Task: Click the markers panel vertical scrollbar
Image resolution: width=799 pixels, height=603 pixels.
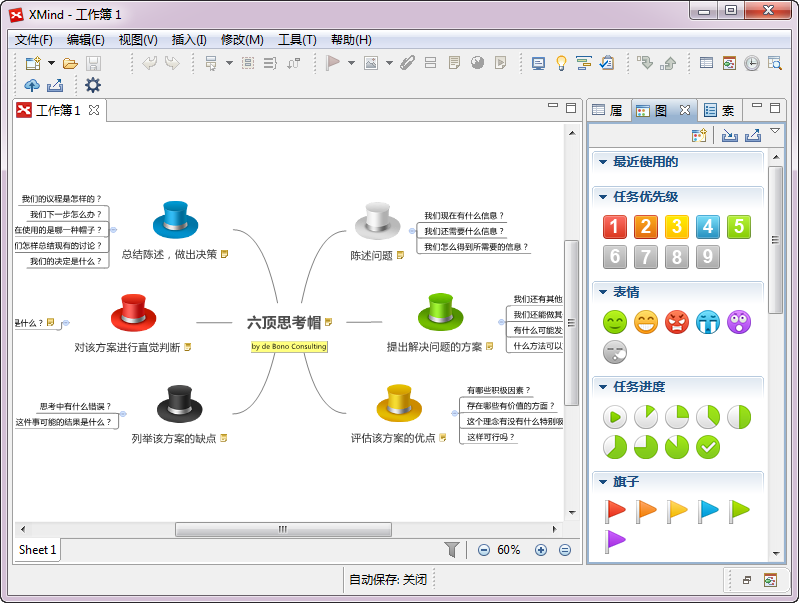Action: (776, 240)
